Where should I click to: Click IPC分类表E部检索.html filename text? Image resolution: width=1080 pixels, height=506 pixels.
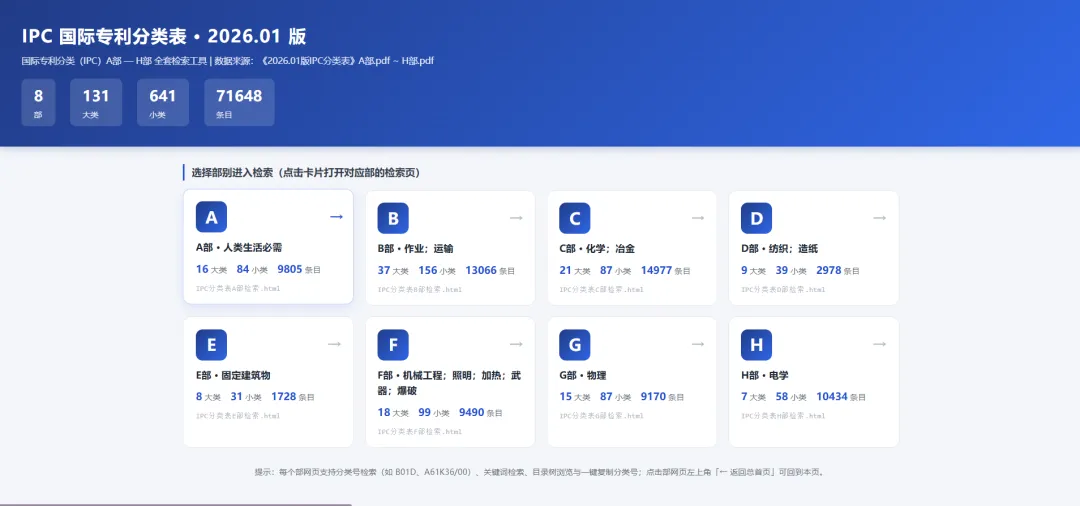(238, 416)
